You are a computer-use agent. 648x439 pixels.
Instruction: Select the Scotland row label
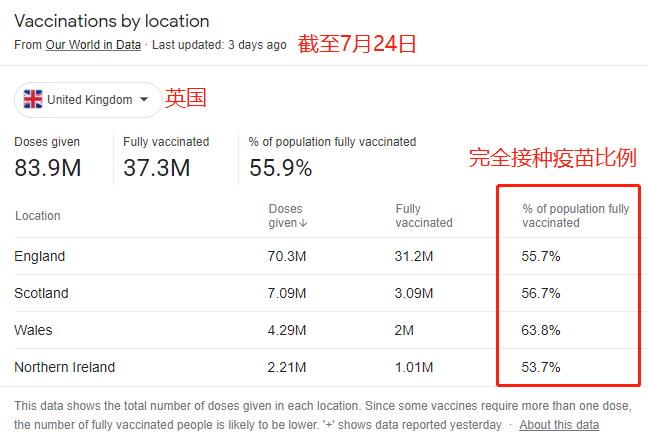point(41,293)
